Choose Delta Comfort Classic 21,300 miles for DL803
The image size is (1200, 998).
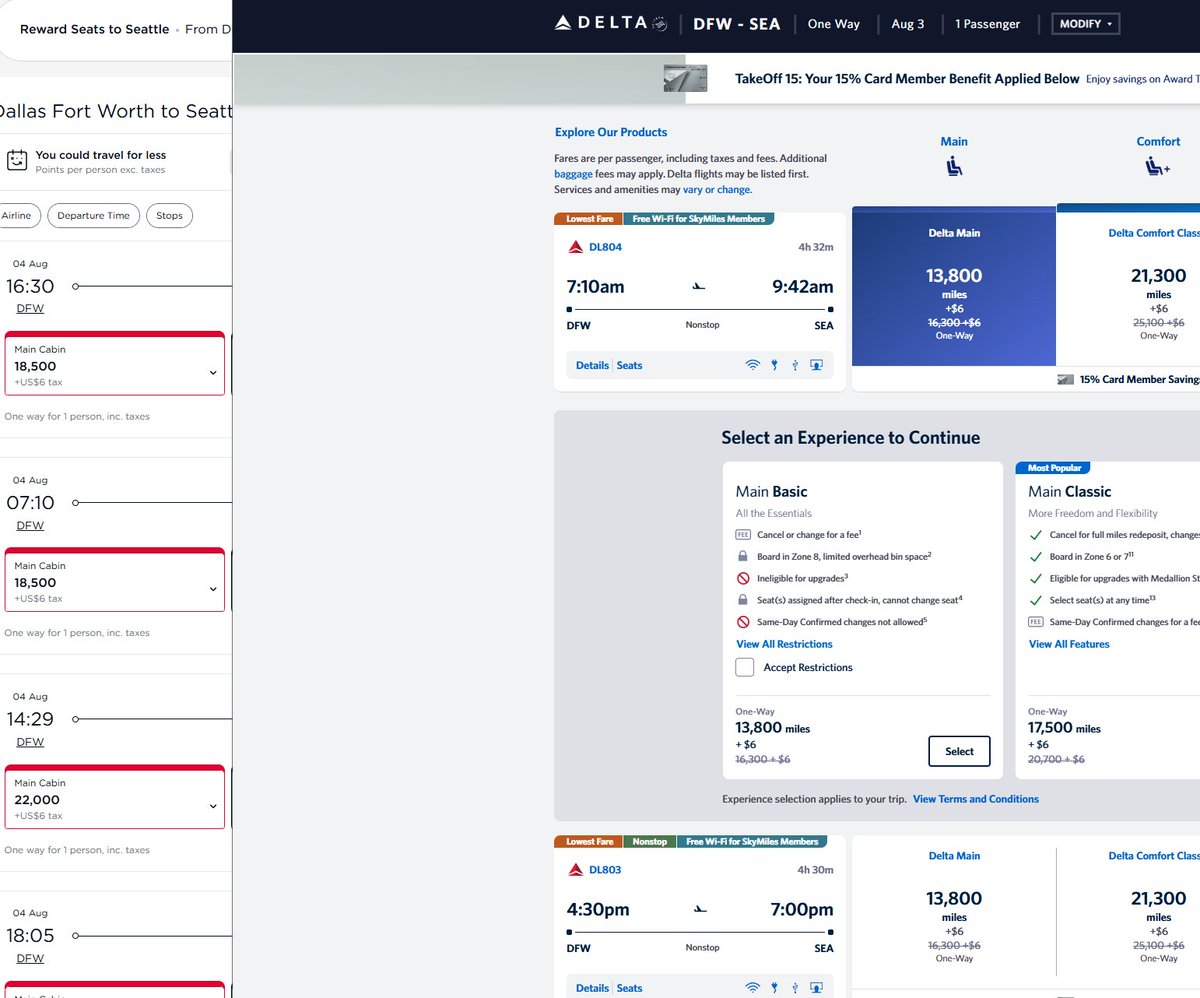tap(1128, 906)
